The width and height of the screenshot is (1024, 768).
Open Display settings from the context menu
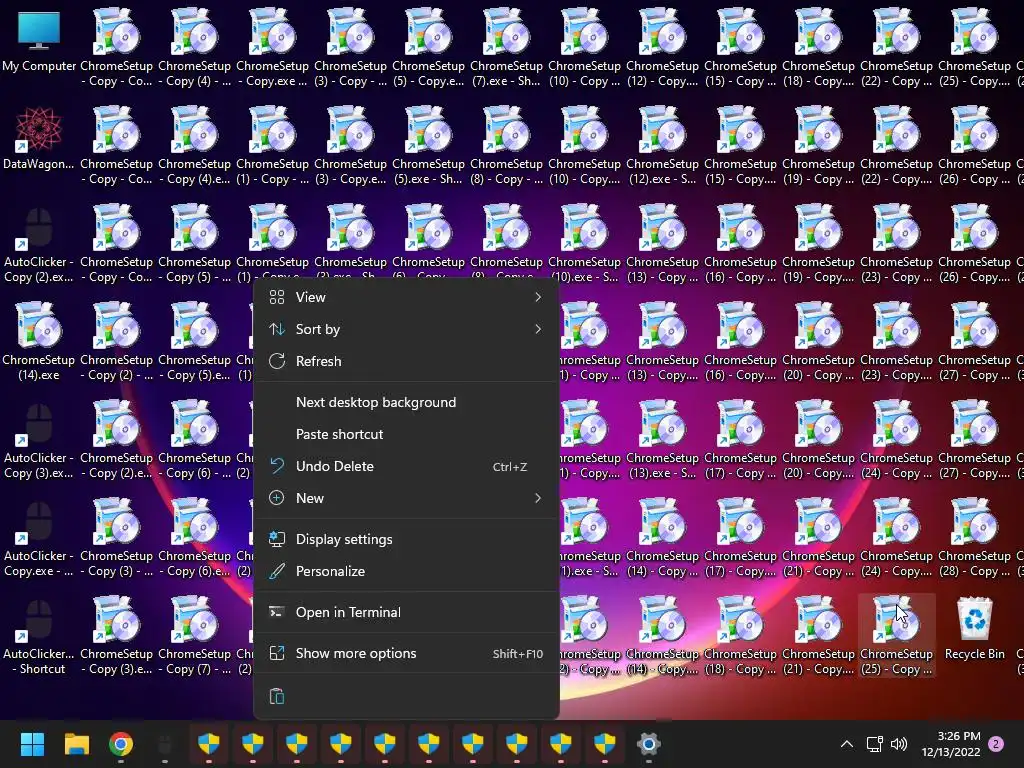coord(406,539)
